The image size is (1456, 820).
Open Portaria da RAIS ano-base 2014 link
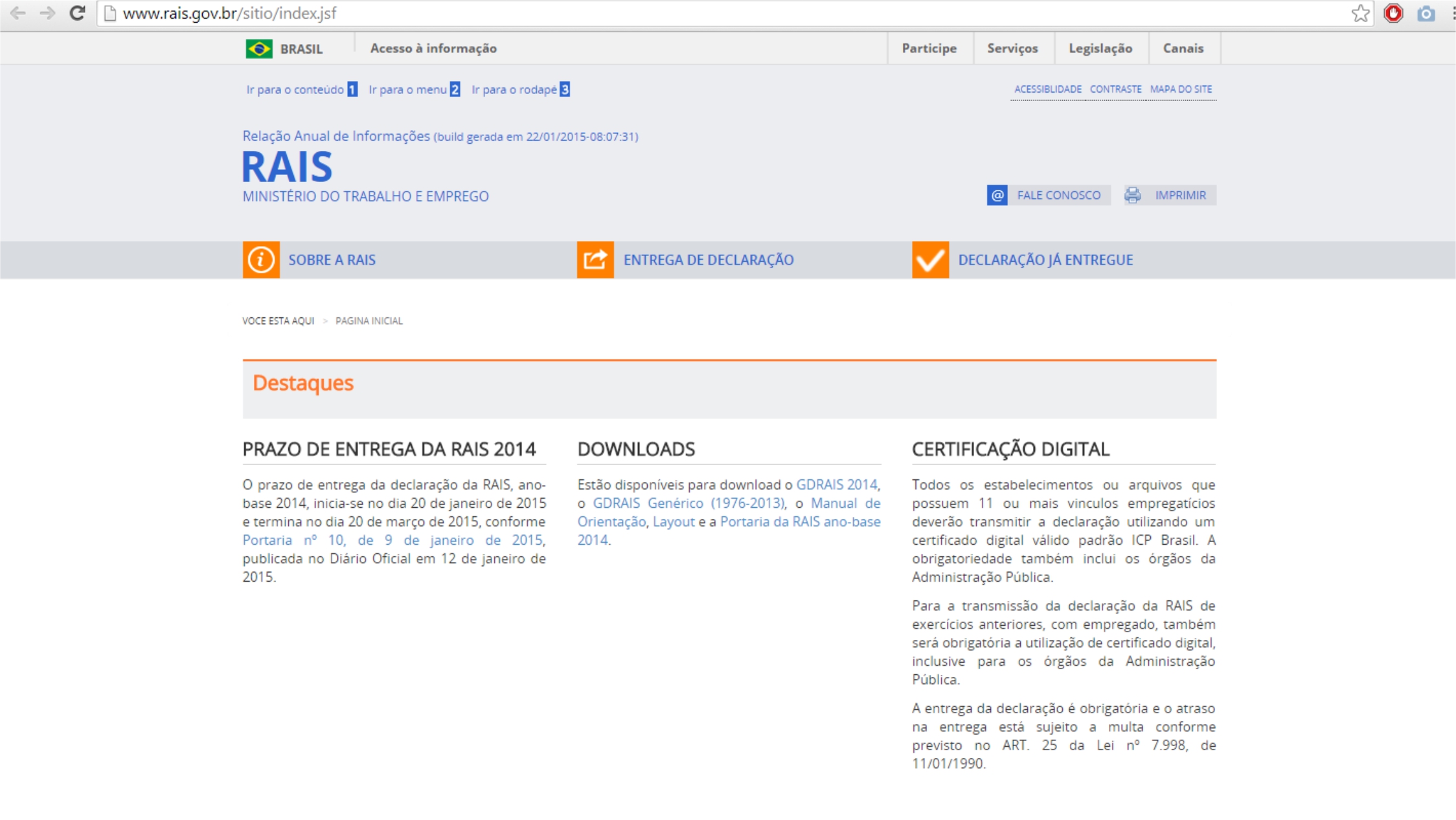tap(729, 530)
